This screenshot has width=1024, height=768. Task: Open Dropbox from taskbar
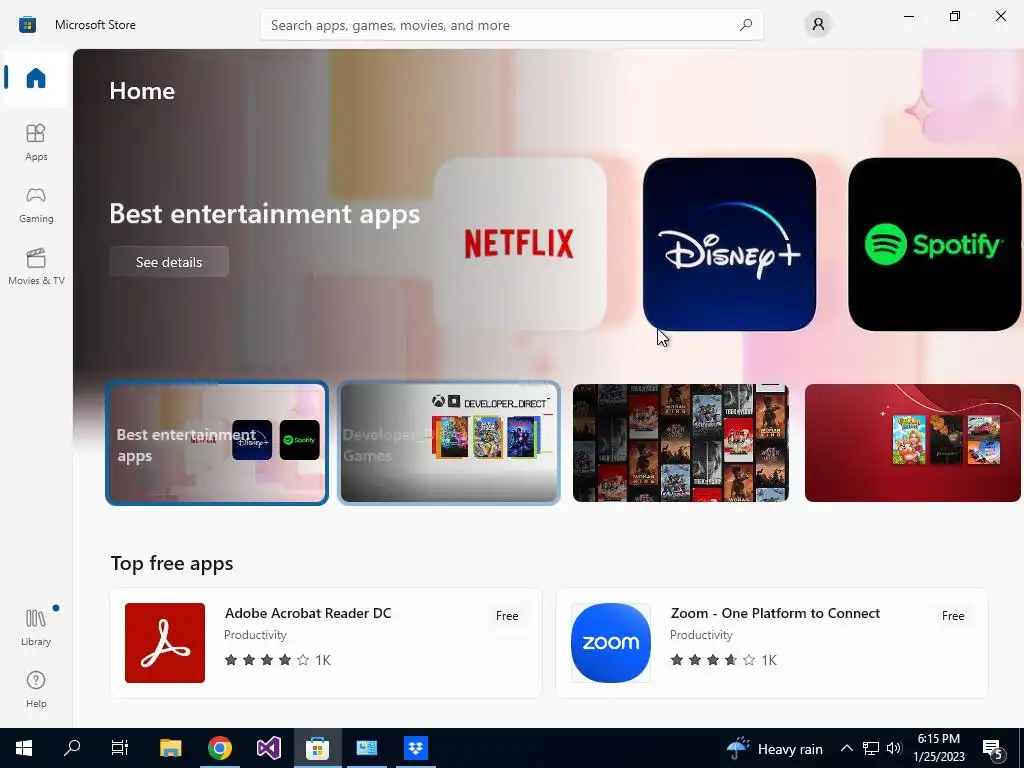click(x=415, y=748)
